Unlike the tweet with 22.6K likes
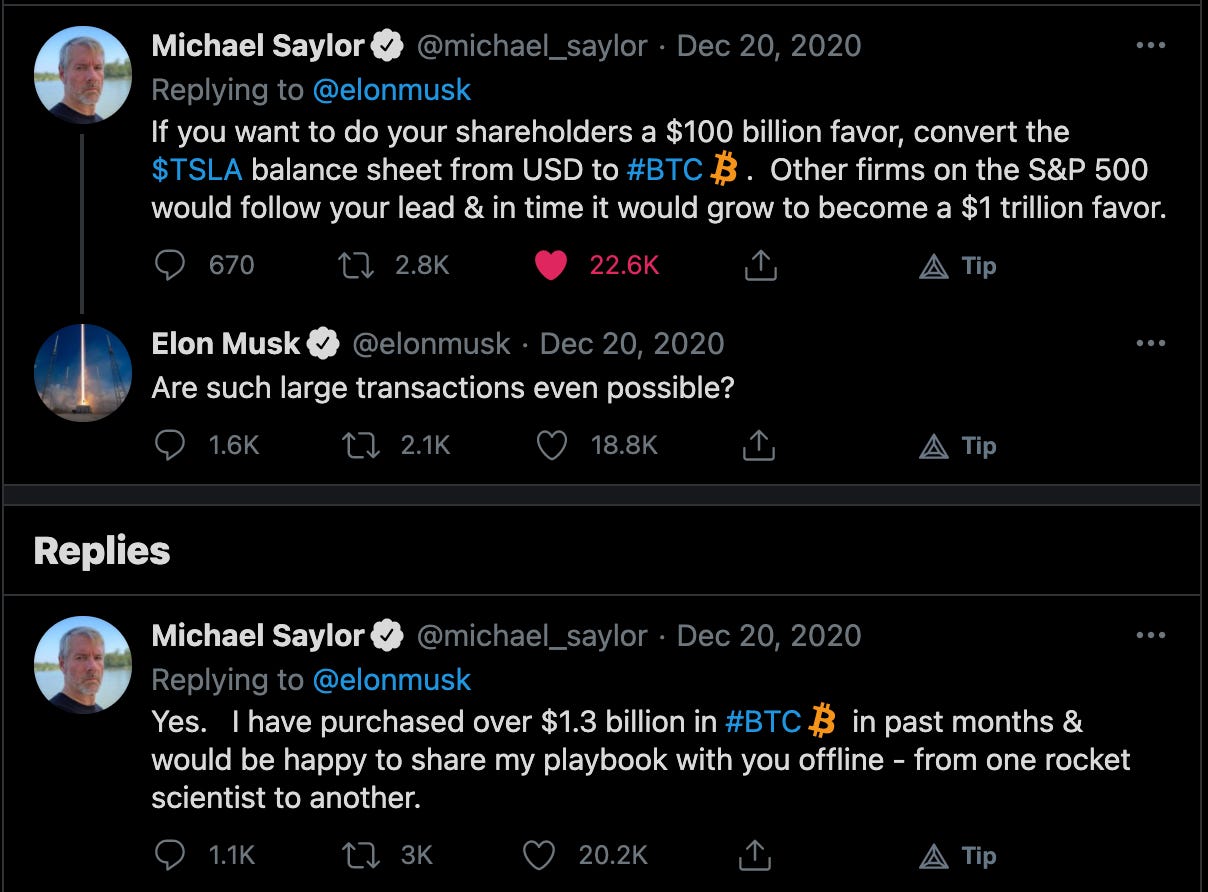1208x892 pixels. (x=551, y=265)
